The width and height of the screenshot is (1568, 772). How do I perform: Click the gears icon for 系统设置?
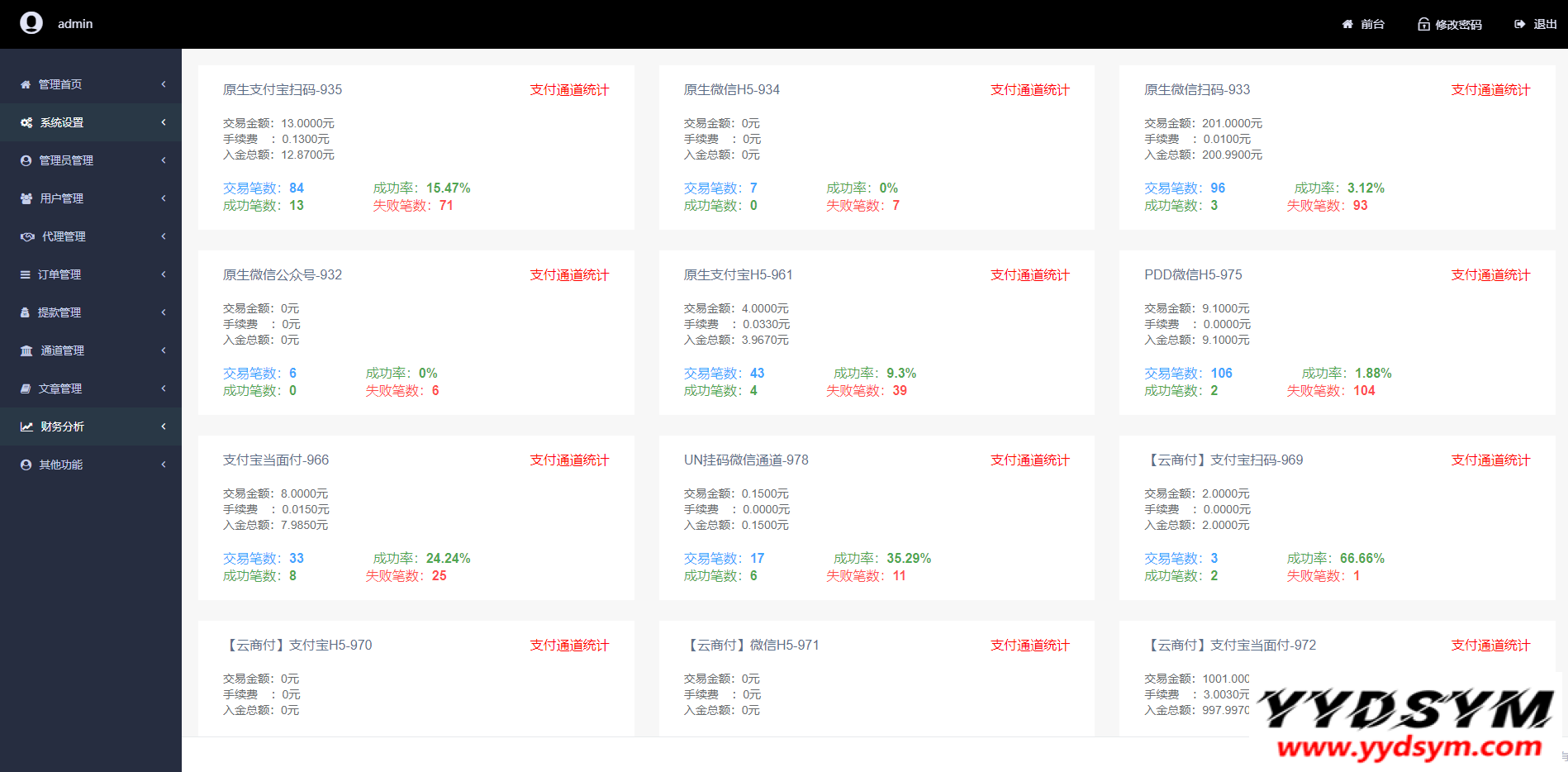(x=26, y=122)
